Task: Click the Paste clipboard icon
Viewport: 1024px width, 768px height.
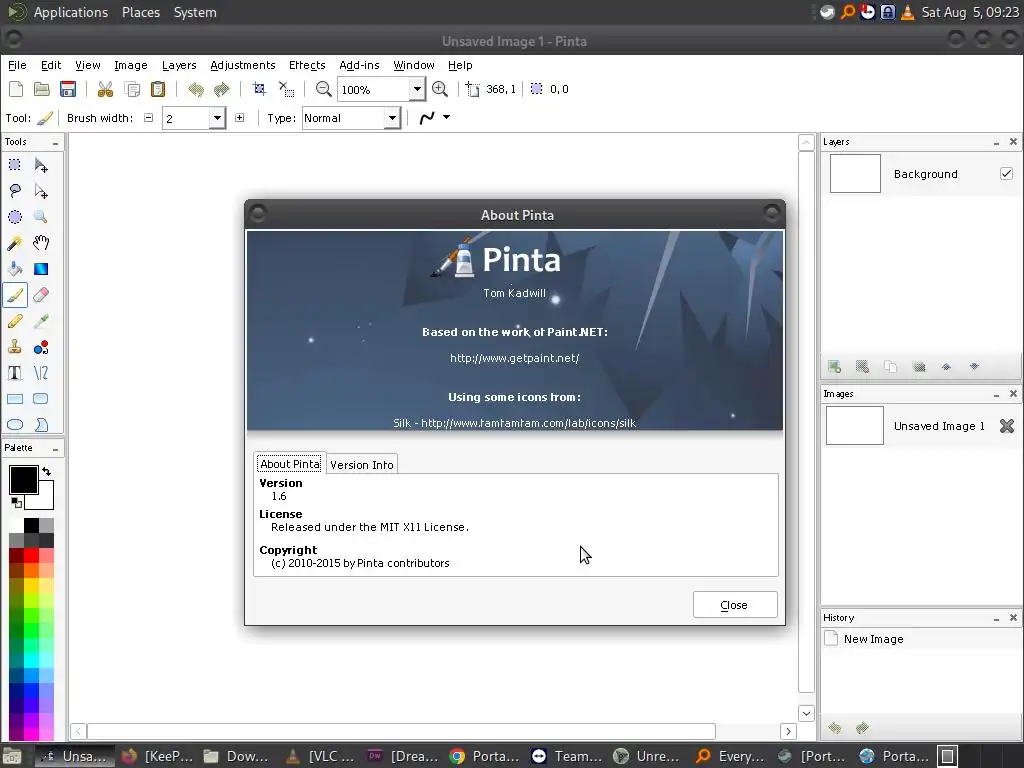Action: [157, 89]
